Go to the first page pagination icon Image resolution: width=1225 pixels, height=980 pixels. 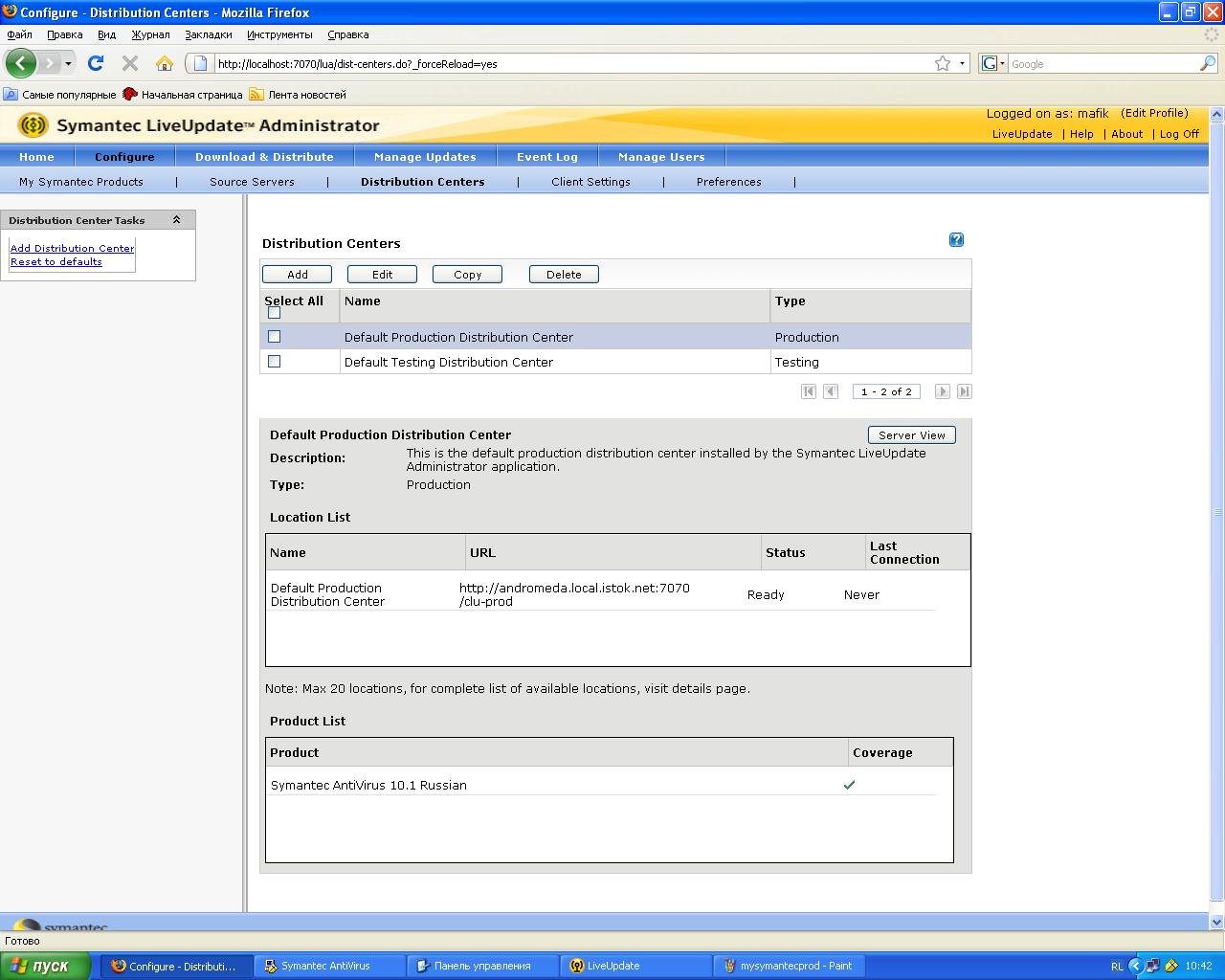pyautogui.click(x=809, y=391)
